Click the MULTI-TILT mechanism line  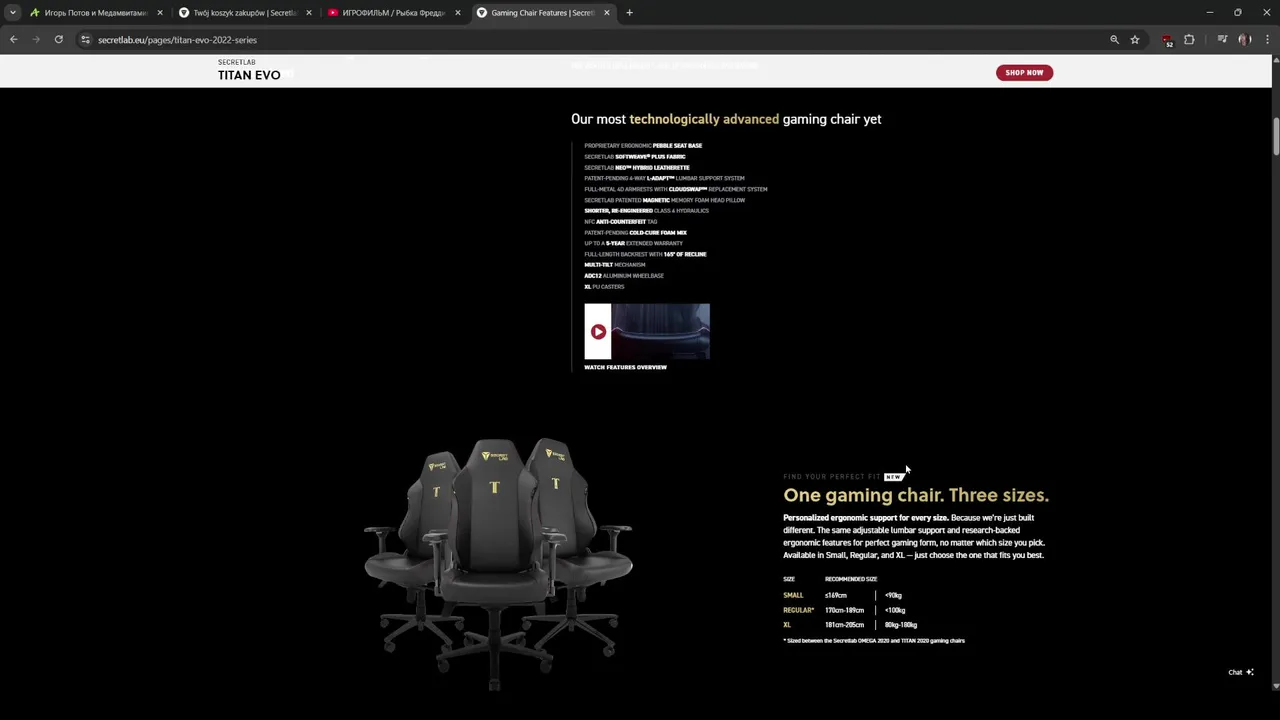[615, 265]
